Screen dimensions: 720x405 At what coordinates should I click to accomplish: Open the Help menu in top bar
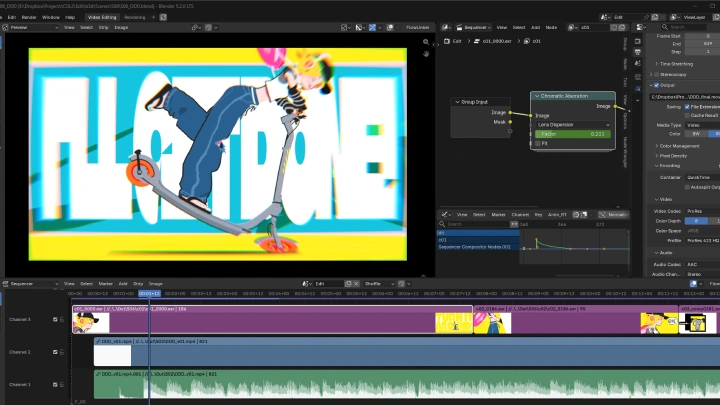pos(70,17)
